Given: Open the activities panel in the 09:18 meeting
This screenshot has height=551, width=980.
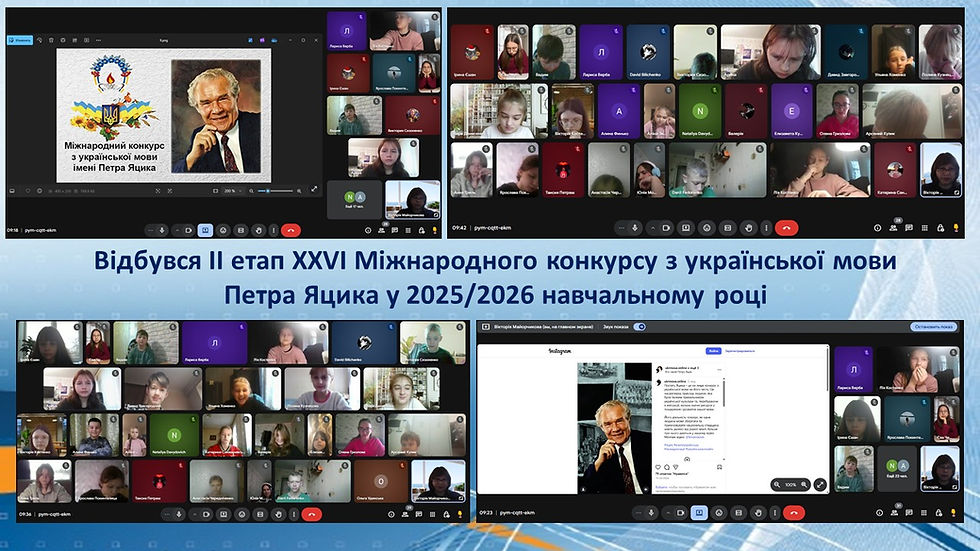Looking at the screenshot, I should pyautogui.click(x=408, y=230).
